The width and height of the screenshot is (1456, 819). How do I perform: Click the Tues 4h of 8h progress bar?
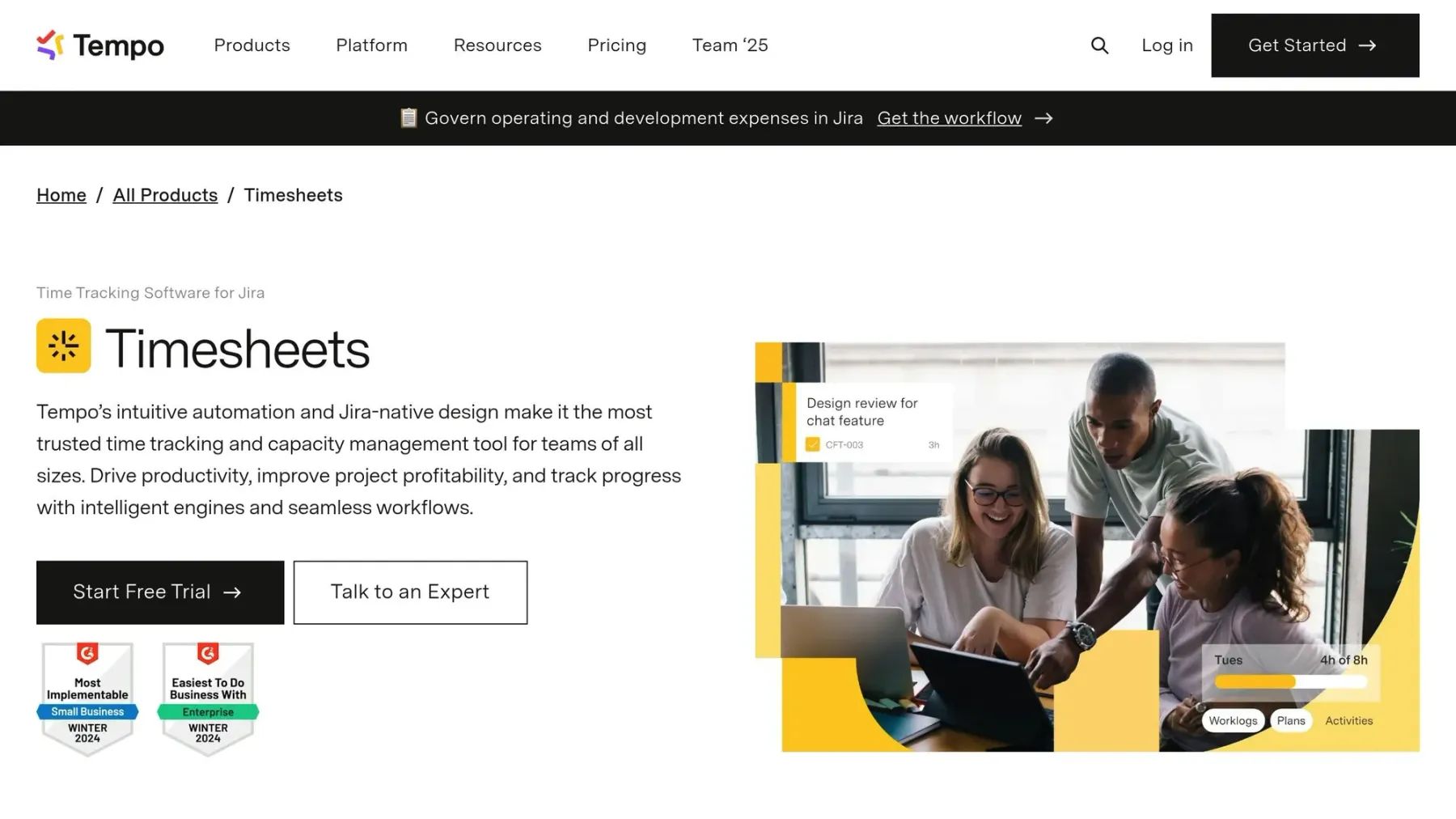point(1290,681)
